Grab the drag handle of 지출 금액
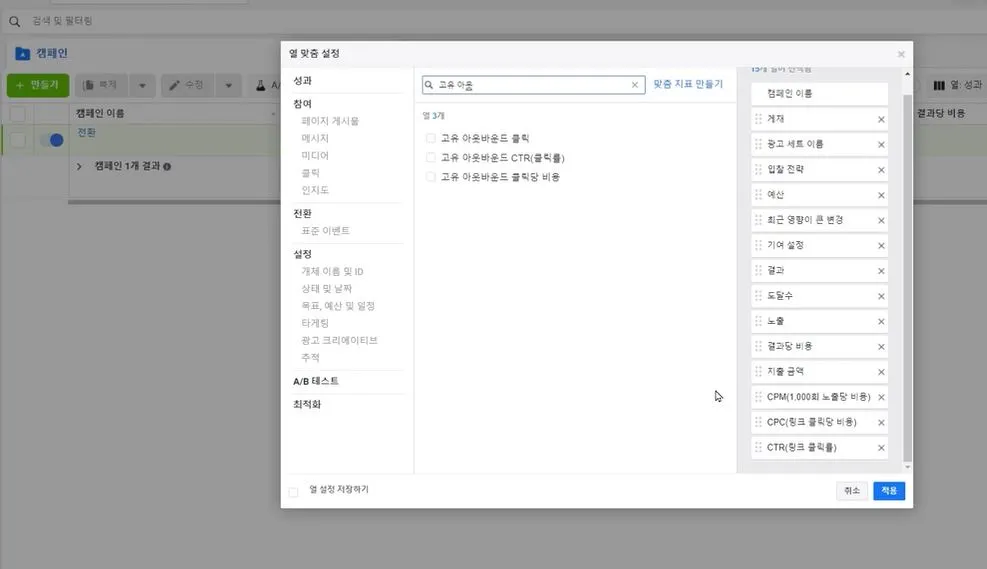987x569 pixels. [x=759, y=371]
